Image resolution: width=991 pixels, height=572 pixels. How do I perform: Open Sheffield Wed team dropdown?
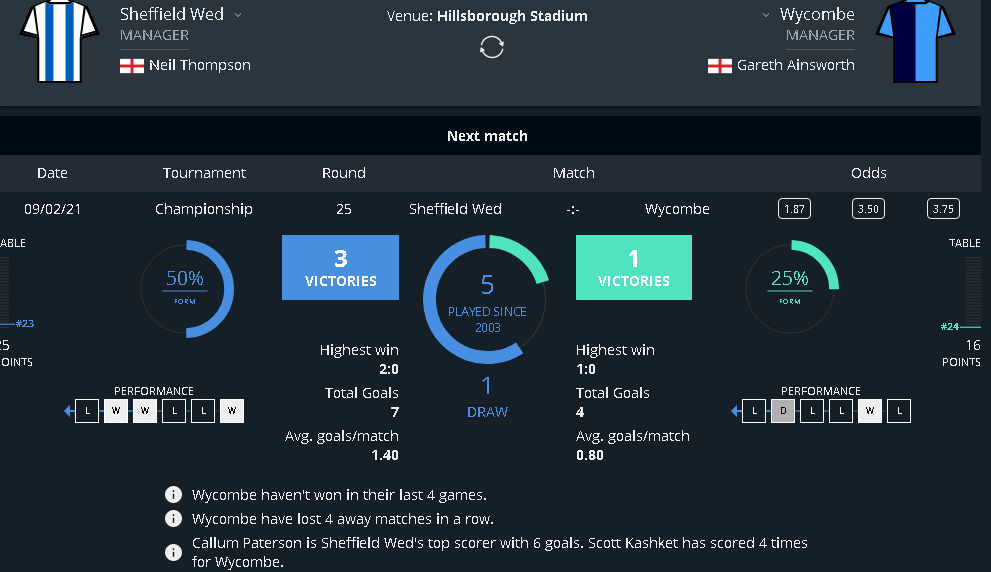click(x=238, y=15)
